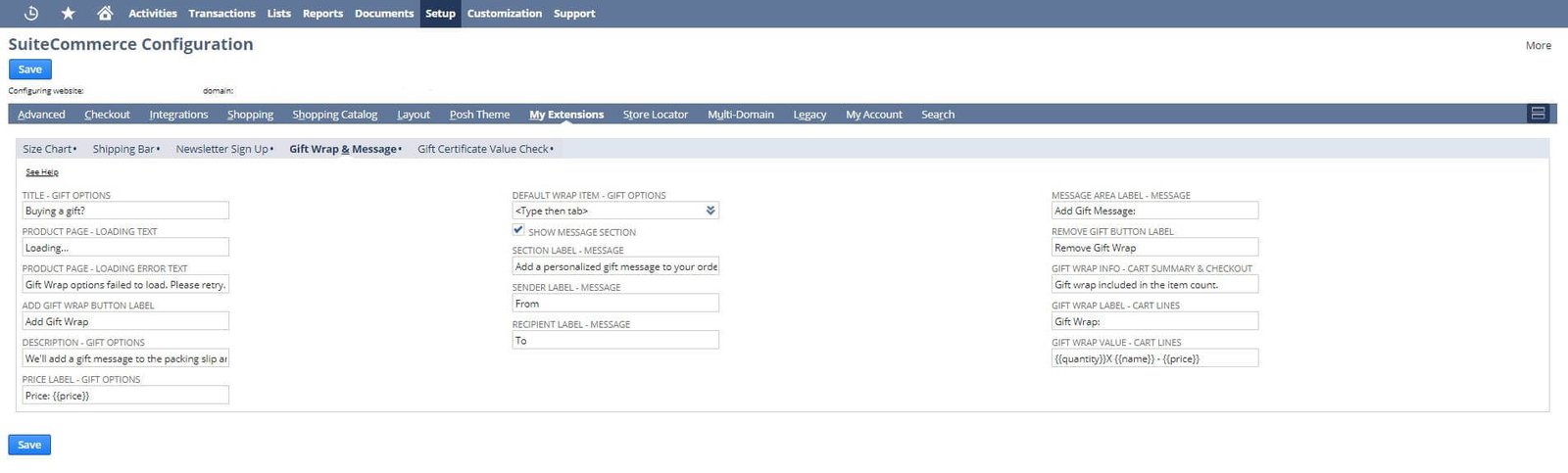Click the bottom Save button
This screenshot has width=1568, height=473.
(x=29, y=445)
